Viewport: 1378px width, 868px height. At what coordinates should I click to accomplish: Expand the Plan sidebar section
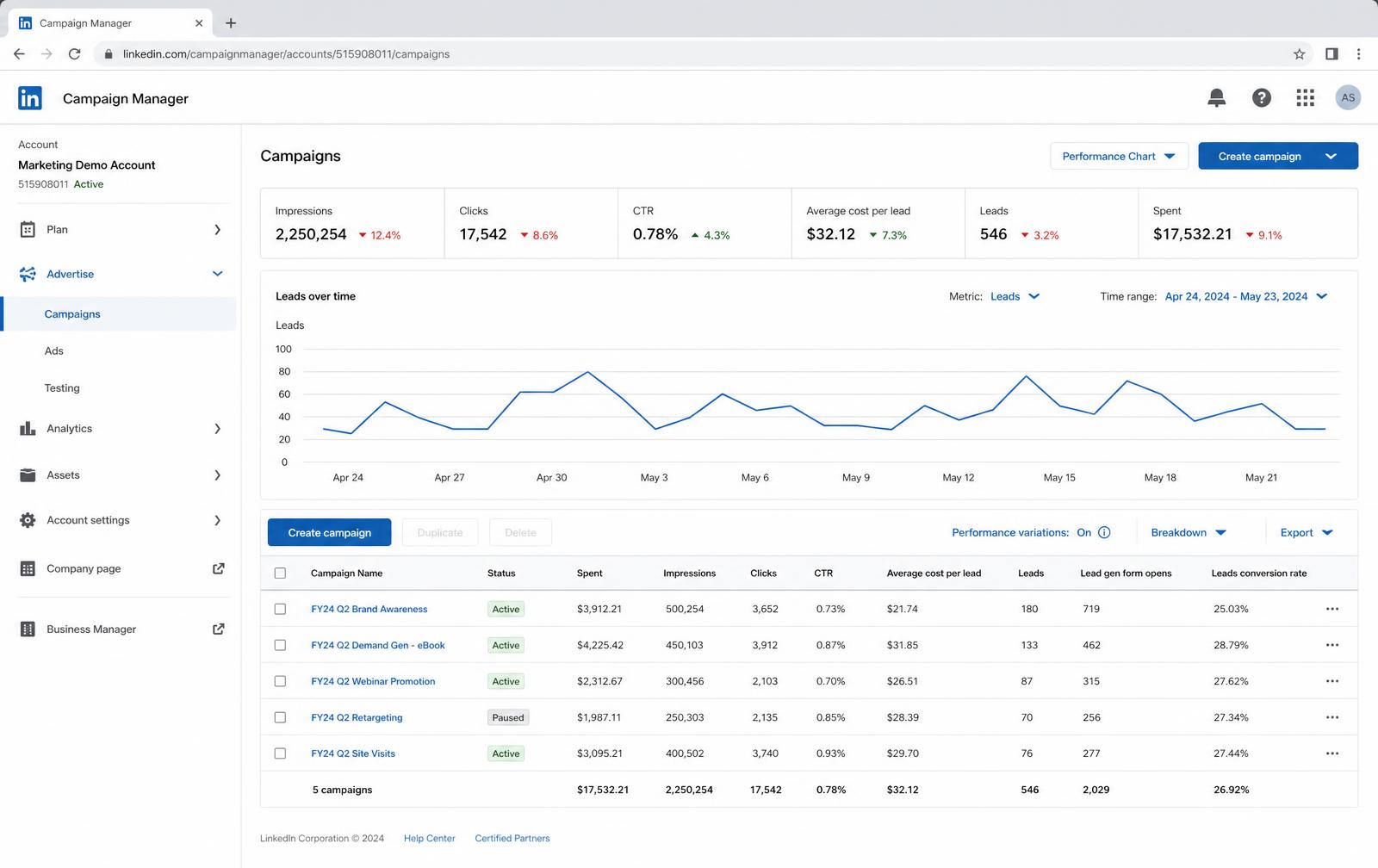(217, 229)
